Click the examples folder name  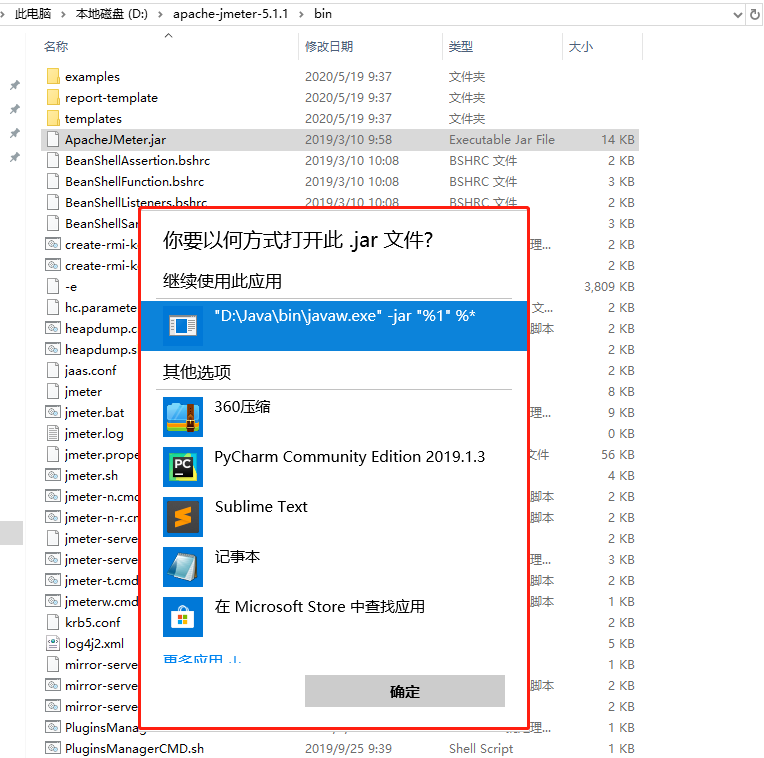point(92,77)
